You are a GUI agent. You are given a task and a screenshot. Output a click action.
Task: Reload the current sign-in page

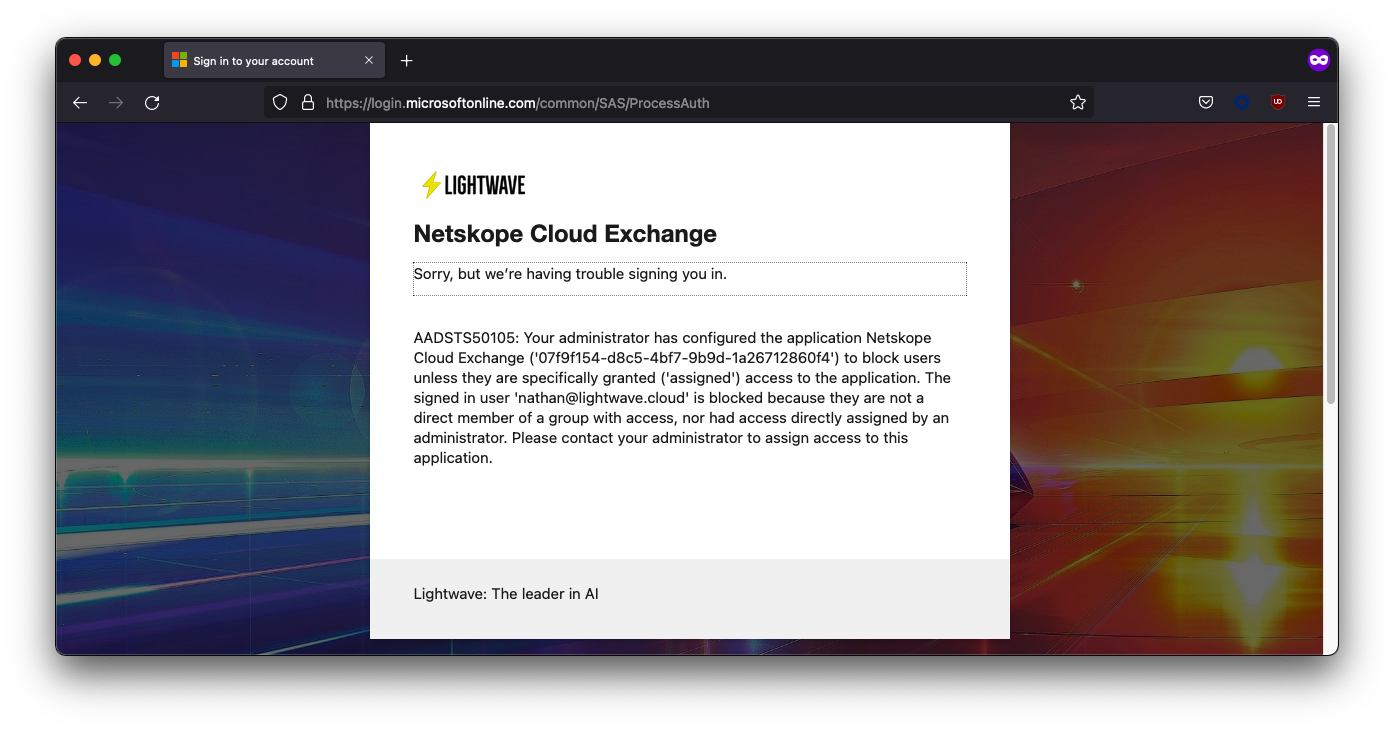[152, 102]
